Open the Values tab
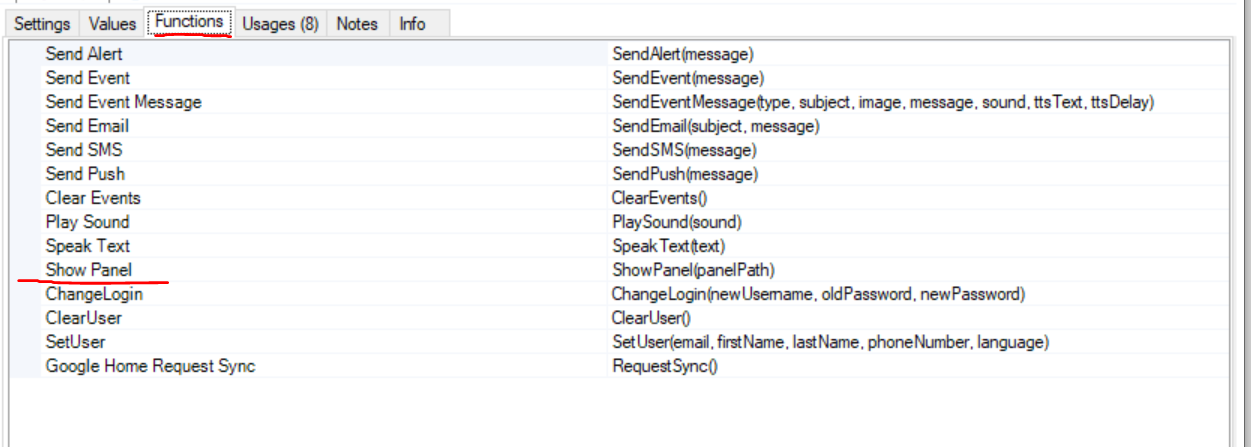The image size is (1251, 447). pyautogui.click(x=112, y=24)
